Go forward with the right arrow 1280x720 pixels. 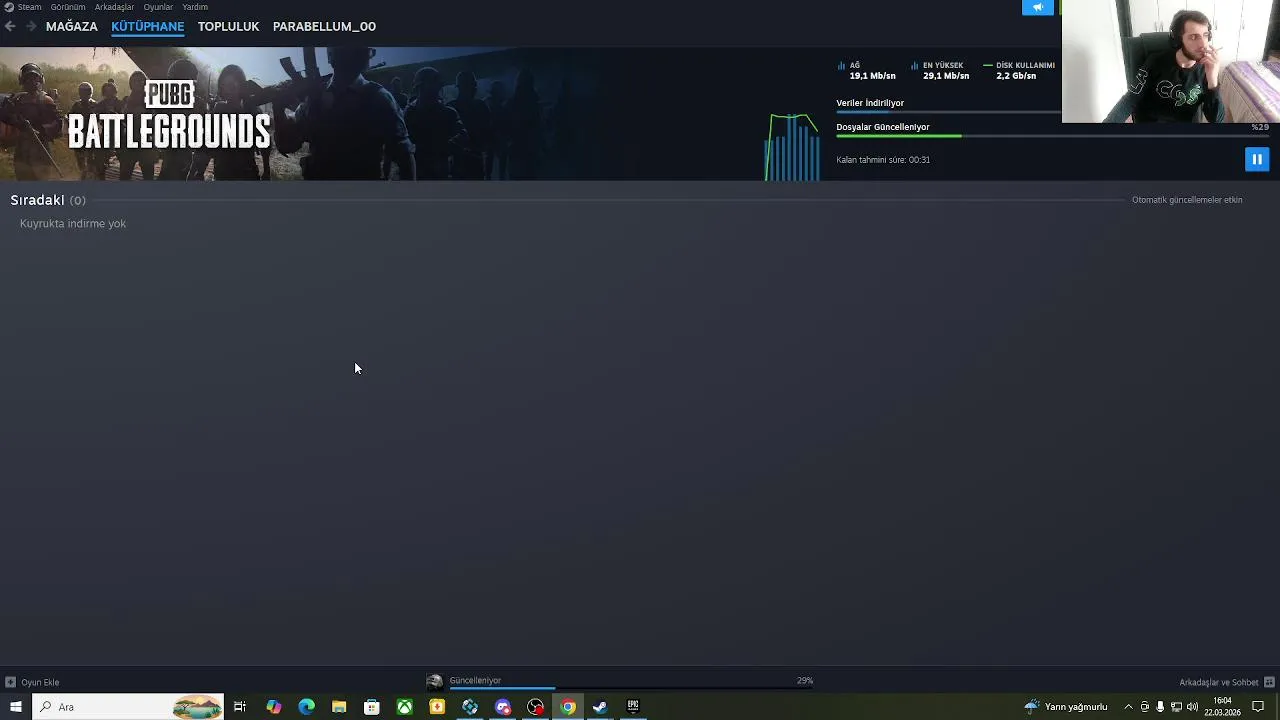(x=31, y=26)
